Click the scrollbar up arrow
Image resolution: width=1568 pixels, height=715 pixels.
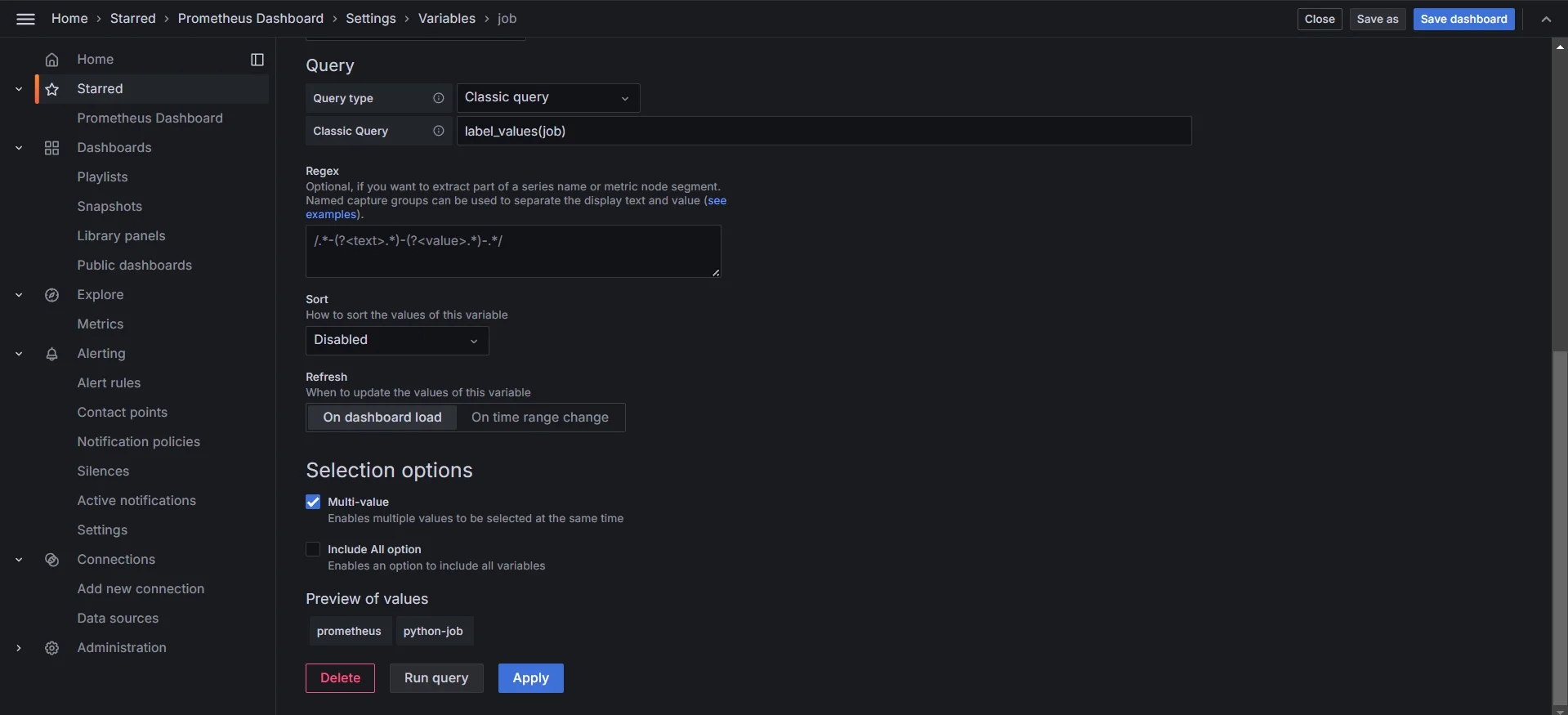1560,47
